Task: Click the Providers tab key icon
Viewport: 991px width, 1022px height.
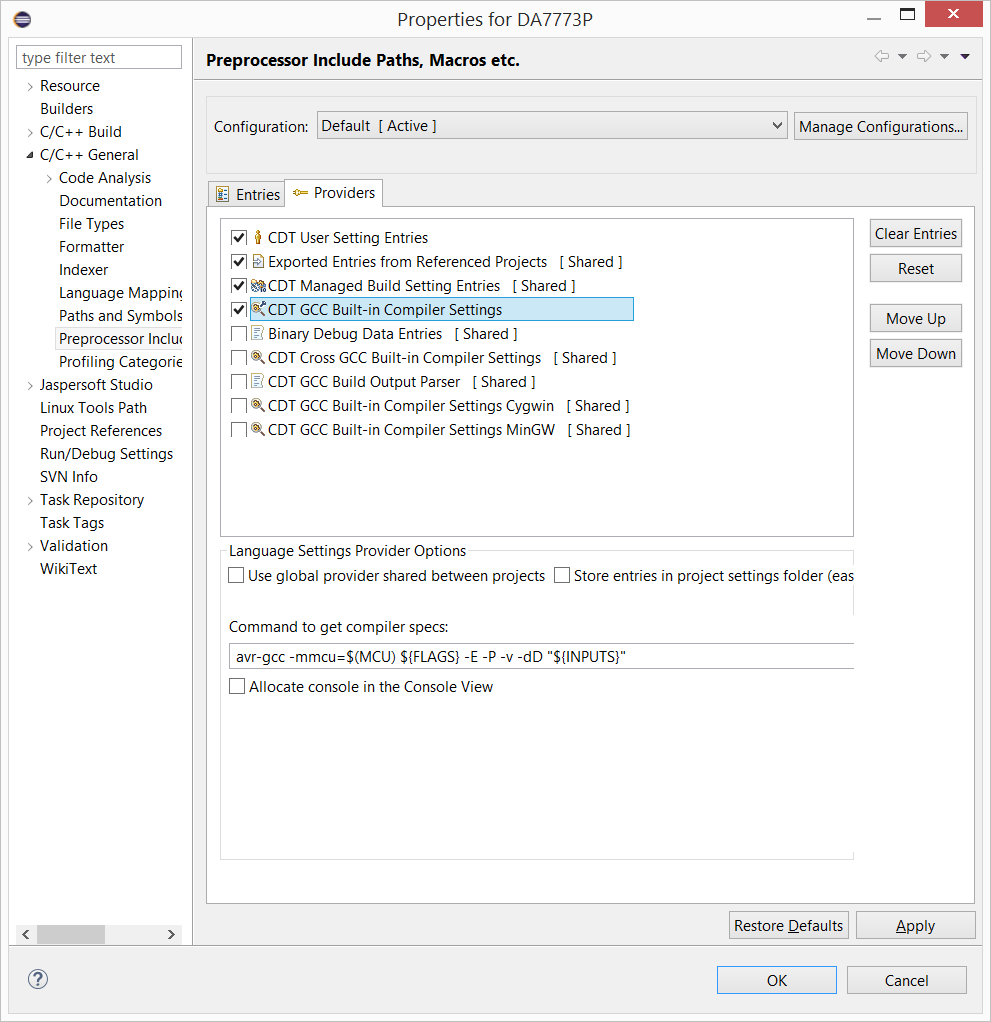Action: 300,192
